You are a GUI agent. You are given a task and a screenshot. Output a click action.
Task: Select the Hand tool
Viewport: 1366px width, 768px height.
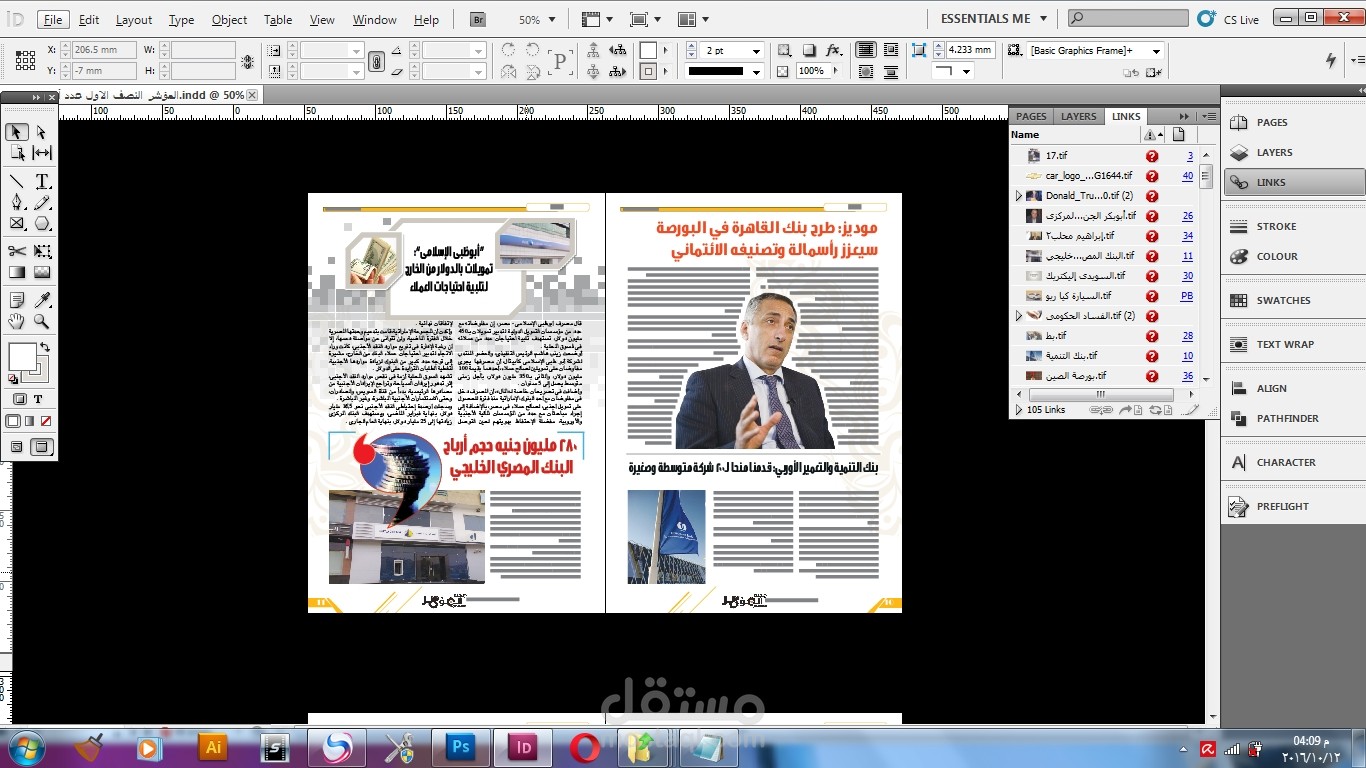click(x=17, y=321)
